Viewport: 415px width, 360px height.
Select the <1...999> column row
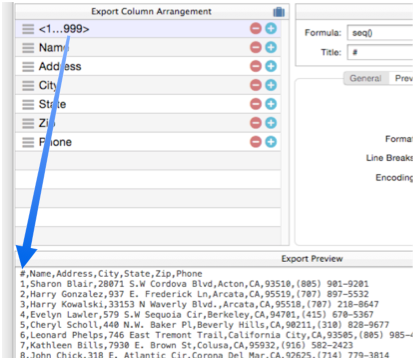[148, 29]
